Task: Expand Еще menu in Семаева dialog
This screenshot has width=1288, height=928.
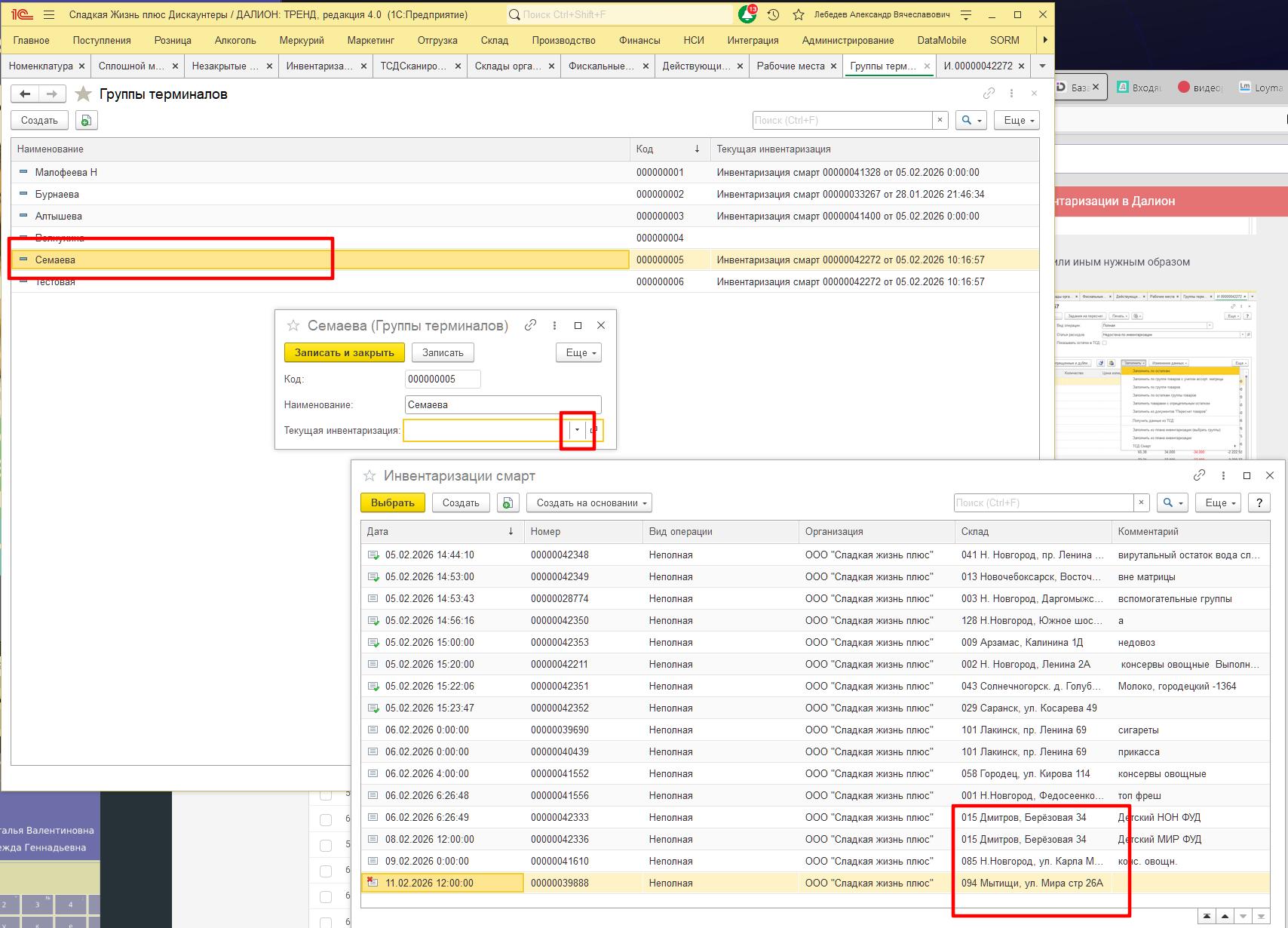Action: [x=578, y=352]
